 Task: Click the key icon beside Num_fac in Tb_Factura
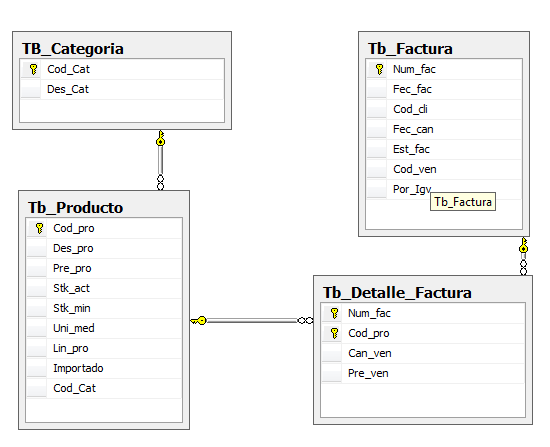coord(379,69)
